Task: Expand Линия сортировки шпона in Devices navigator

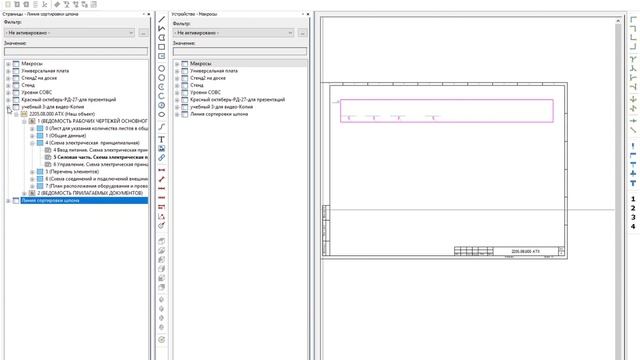Action: click(x=177, y=115)
